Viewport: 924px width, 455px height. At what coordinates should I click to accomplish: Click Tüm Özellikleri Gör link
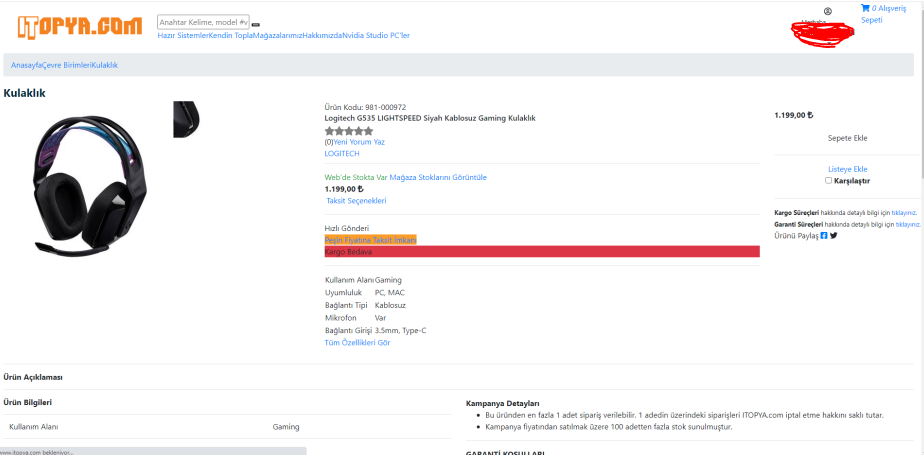pyautogui.click(x=357, y=342)
